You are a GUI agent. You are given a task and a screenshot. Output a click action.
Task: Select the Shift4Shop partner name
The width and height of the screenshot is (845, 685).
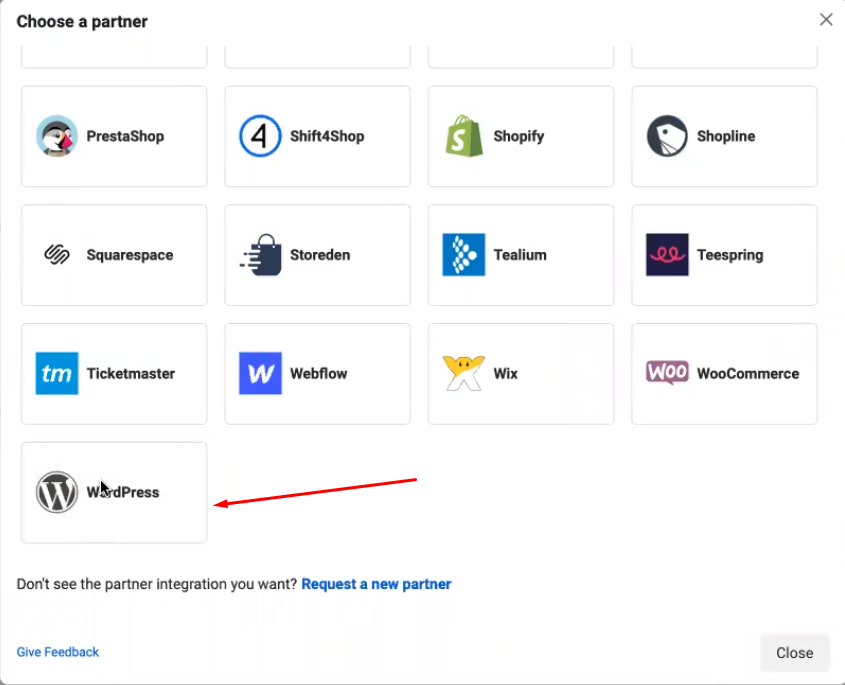(327, 136)
